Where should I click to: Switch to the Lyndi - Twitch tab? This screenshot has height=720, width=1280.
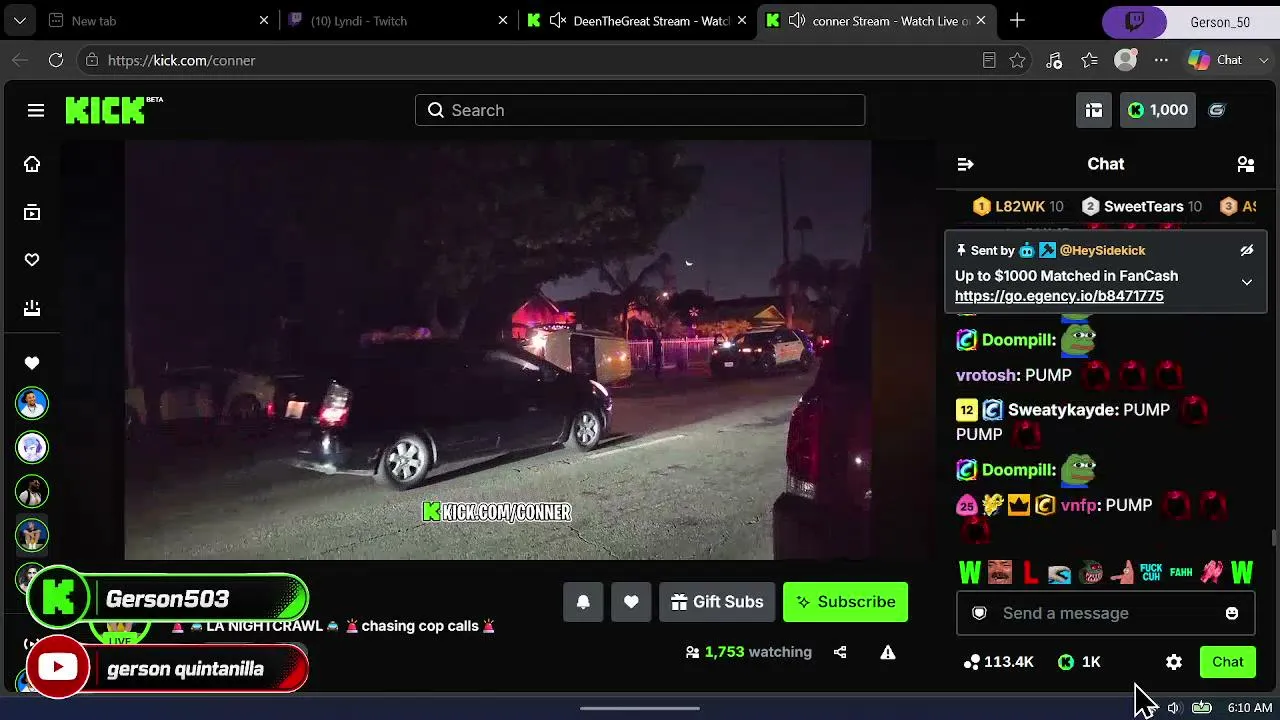tap(398, 21)
